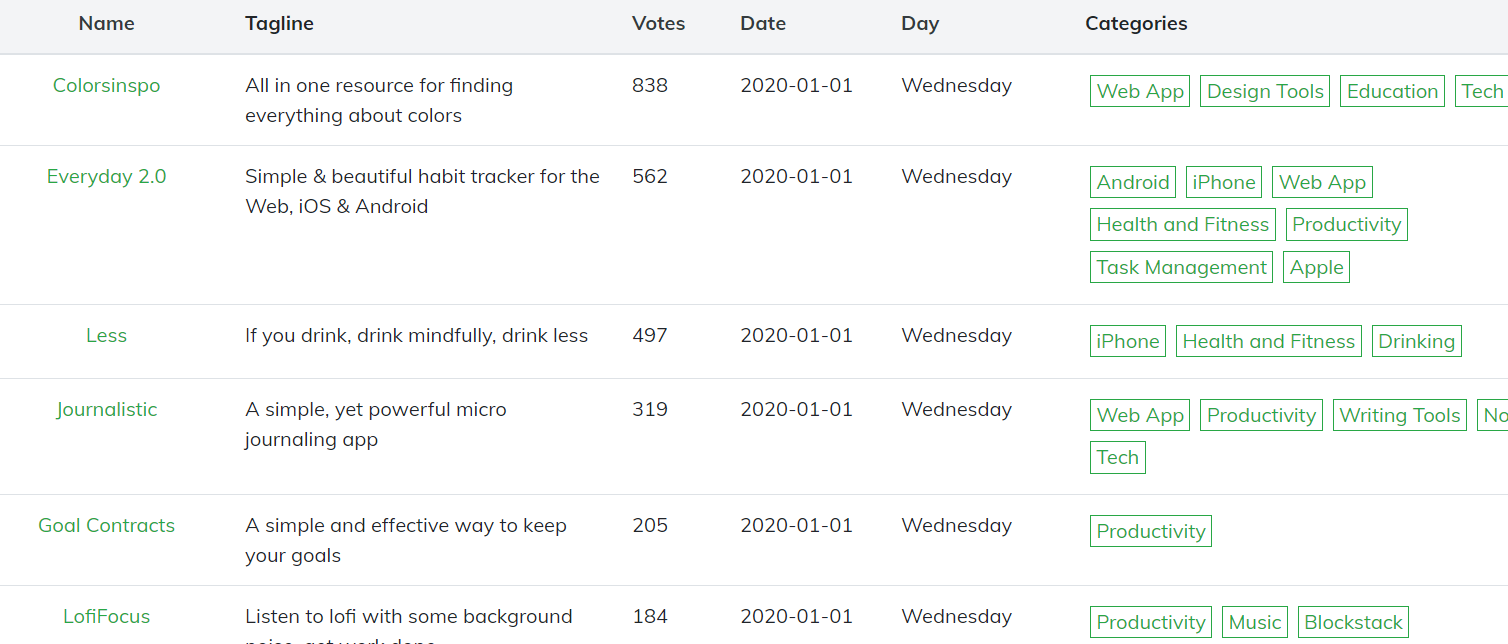The image size is (1508, 644).
Task: Choose the Task Management tag
Action: tap(1181, 267)
